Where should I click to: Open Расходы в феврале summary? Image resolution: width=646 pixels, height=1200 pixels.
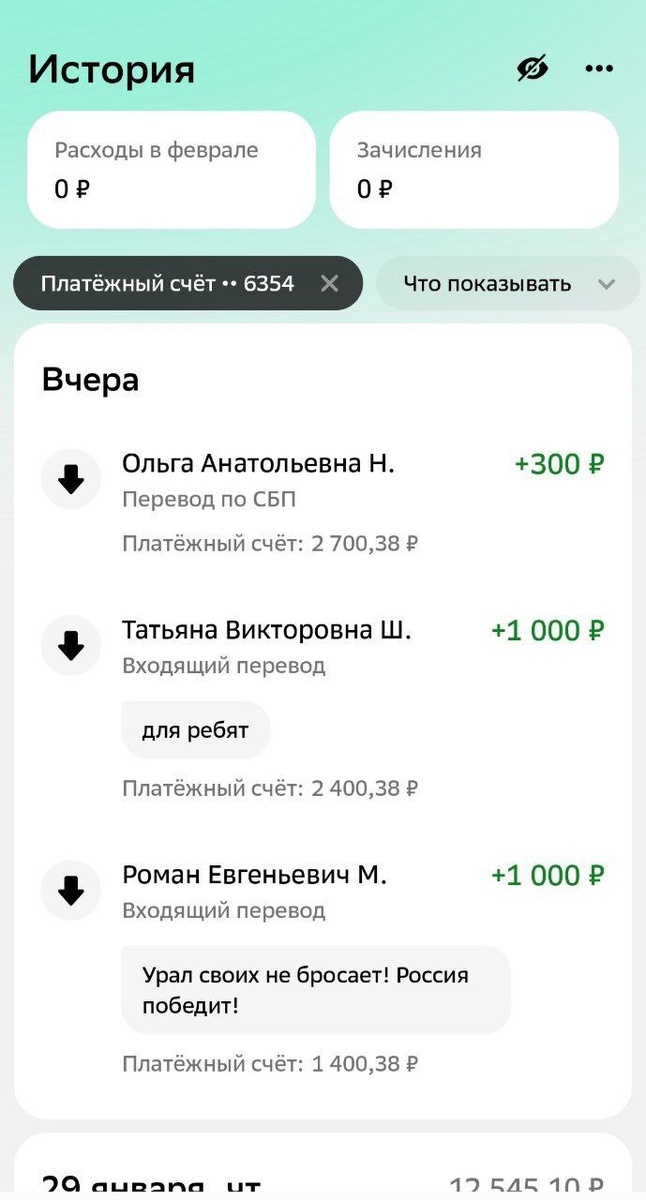pos(170,168)
